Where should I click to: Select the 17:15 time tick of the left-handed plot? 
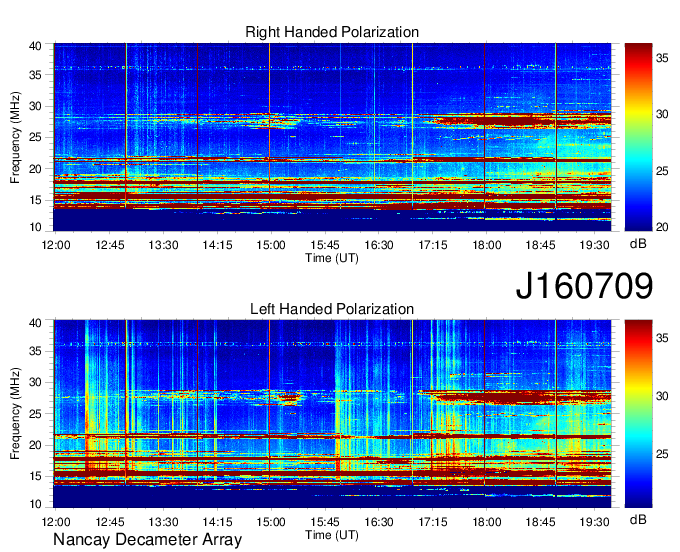(x=432, y=522)
